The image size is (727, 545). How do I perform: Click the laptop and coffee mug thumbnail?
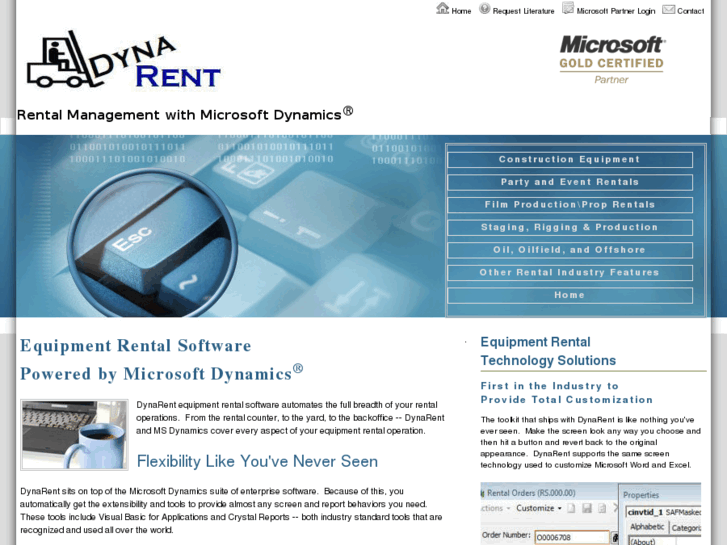[x=75, y=435]
